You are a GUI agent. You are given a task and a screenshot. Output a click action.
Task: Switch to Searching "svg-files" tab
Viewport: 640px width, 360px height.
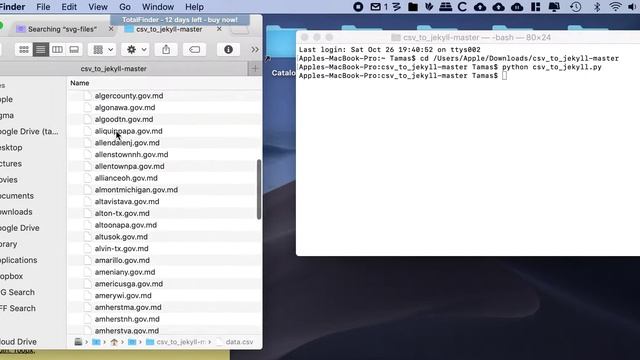point(62,29)
